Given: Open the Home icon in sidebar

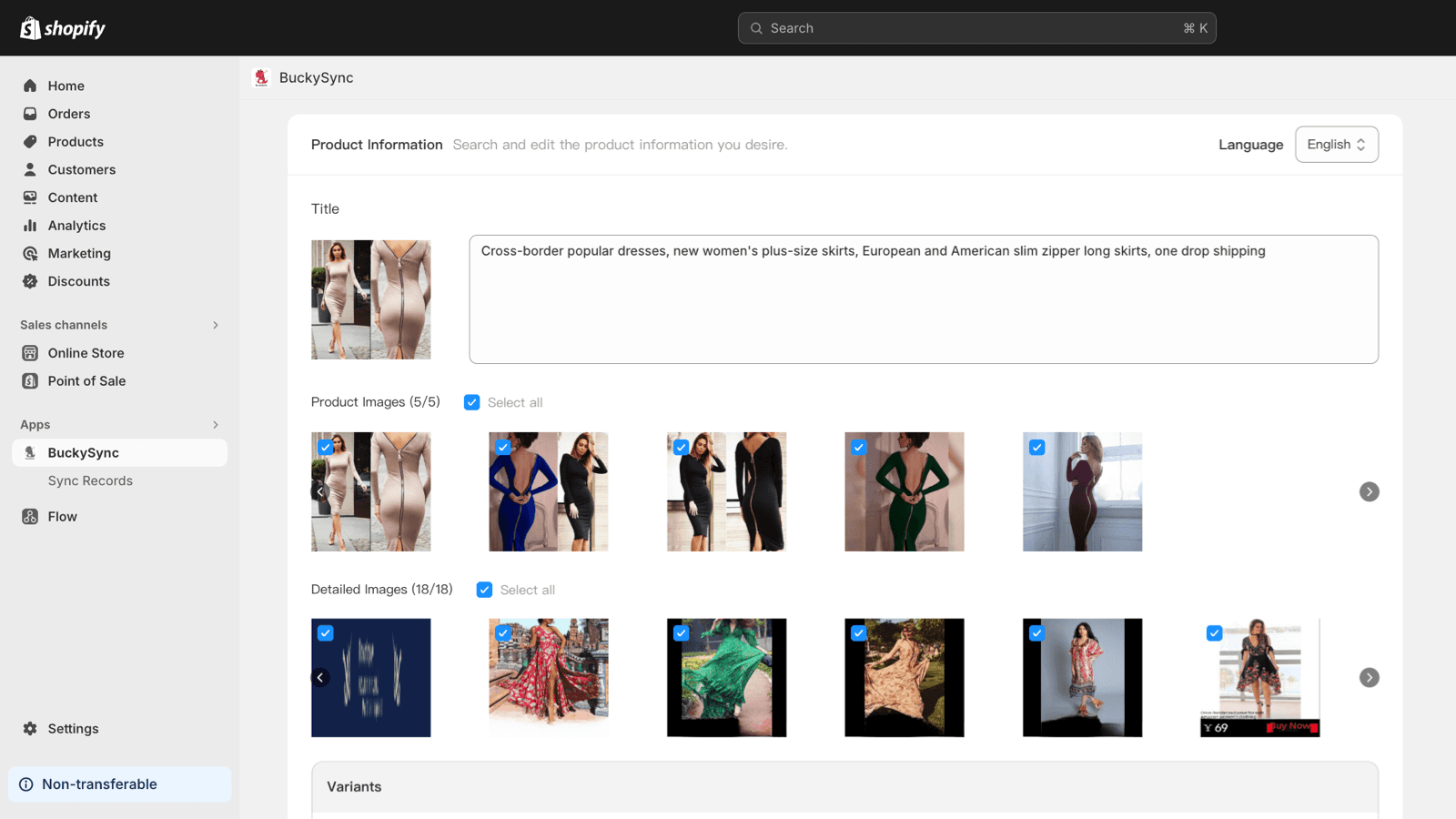Looking at the screenshot, I should pyautogui.click(x=30, y=86).
